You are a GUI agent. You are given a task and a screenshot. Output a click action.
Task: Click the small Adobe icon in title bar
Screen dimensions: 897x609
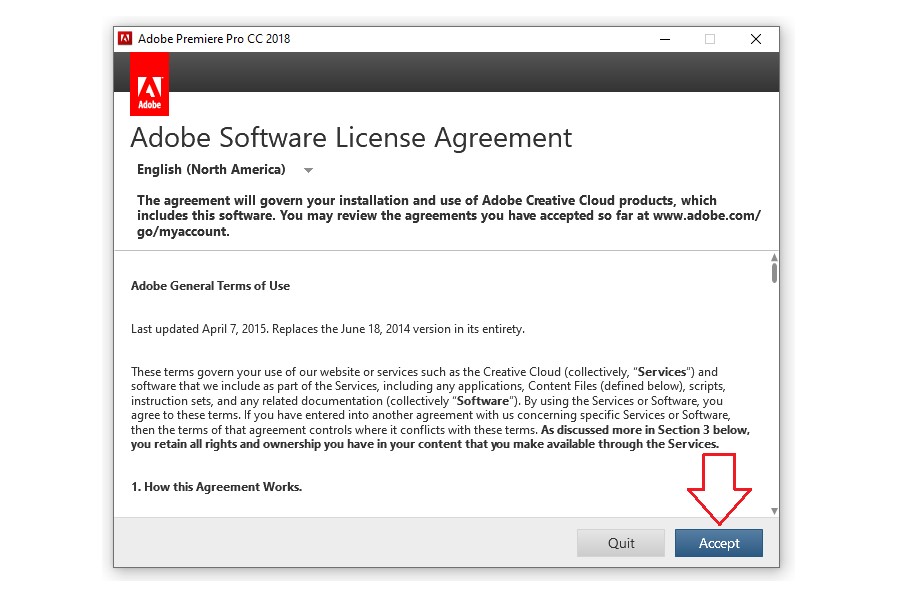point(125,39)
